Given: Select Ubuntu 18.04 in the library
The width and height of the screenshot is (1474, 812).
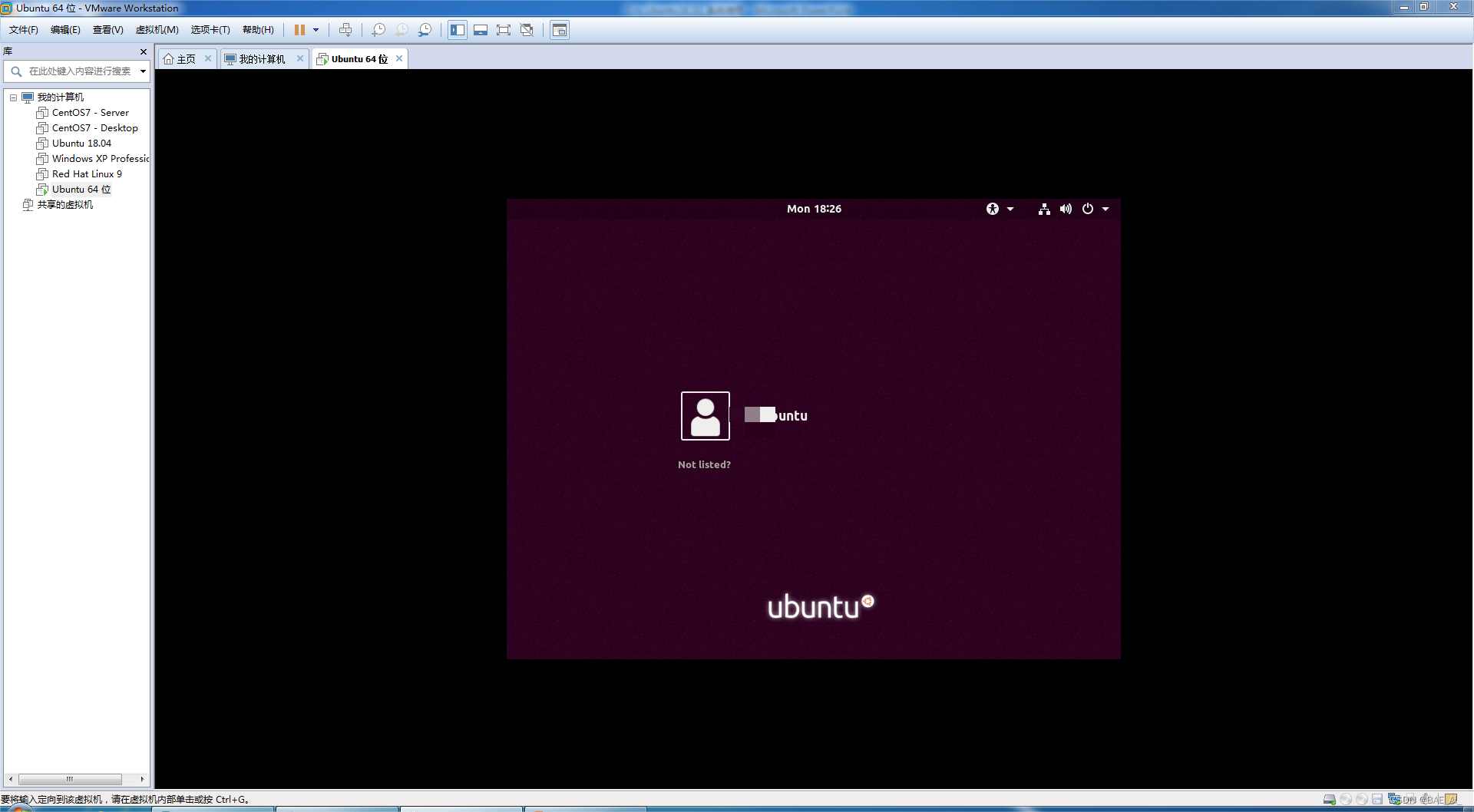Looking at the screenshot, I should point(81,144).
